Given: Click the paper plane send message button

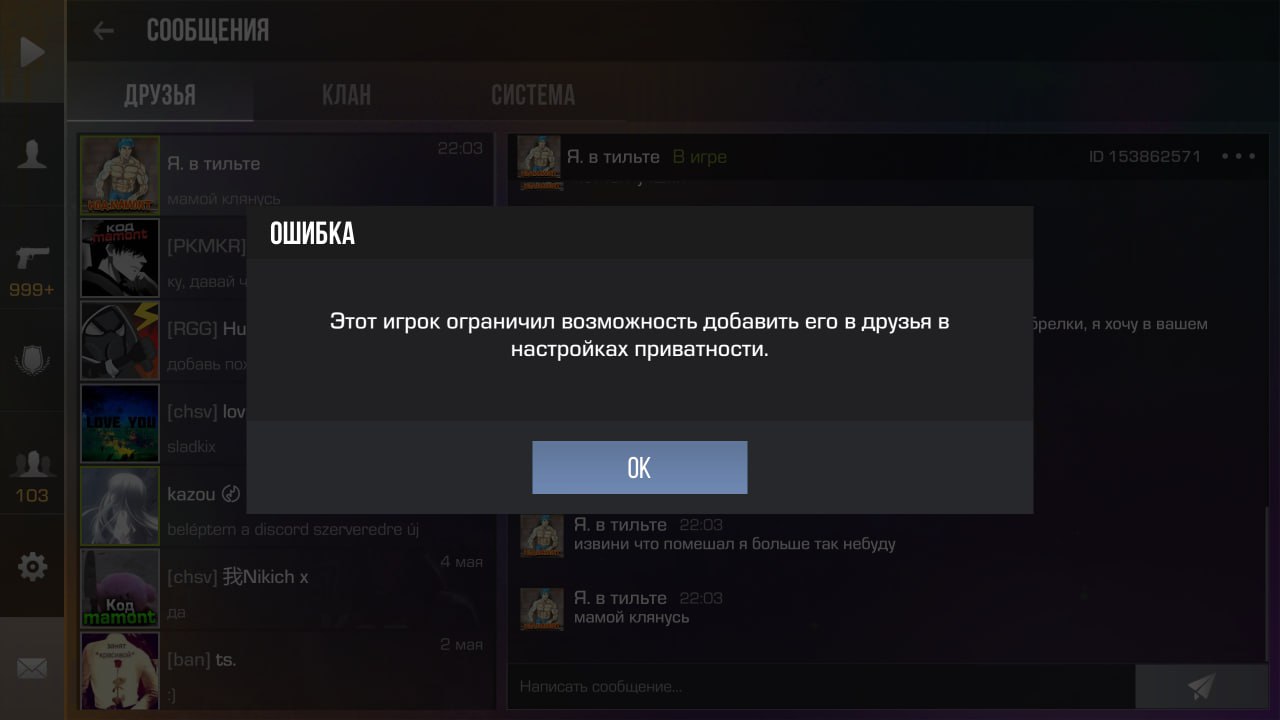Looking at the screenshot, I should coord(1201,686).
